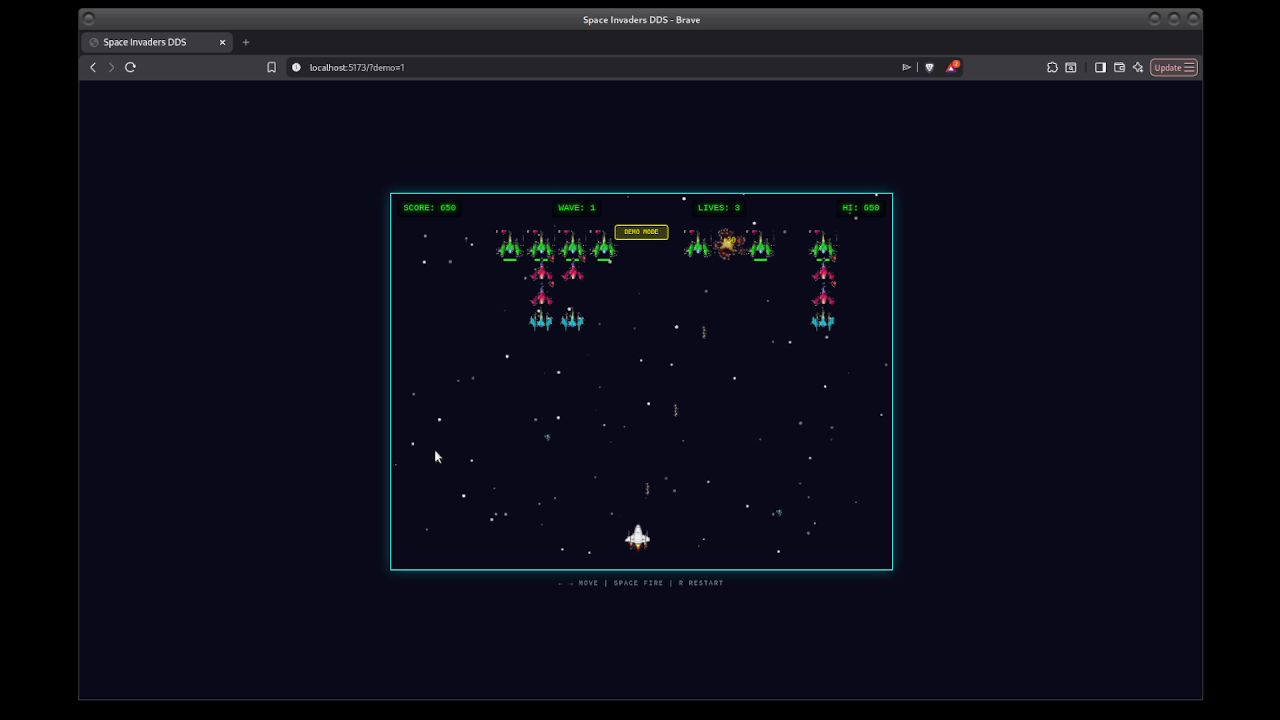Click the DEMO MODE badge
The width and height of the screenshot is (1280, 720).
click(x=640, y=231)
